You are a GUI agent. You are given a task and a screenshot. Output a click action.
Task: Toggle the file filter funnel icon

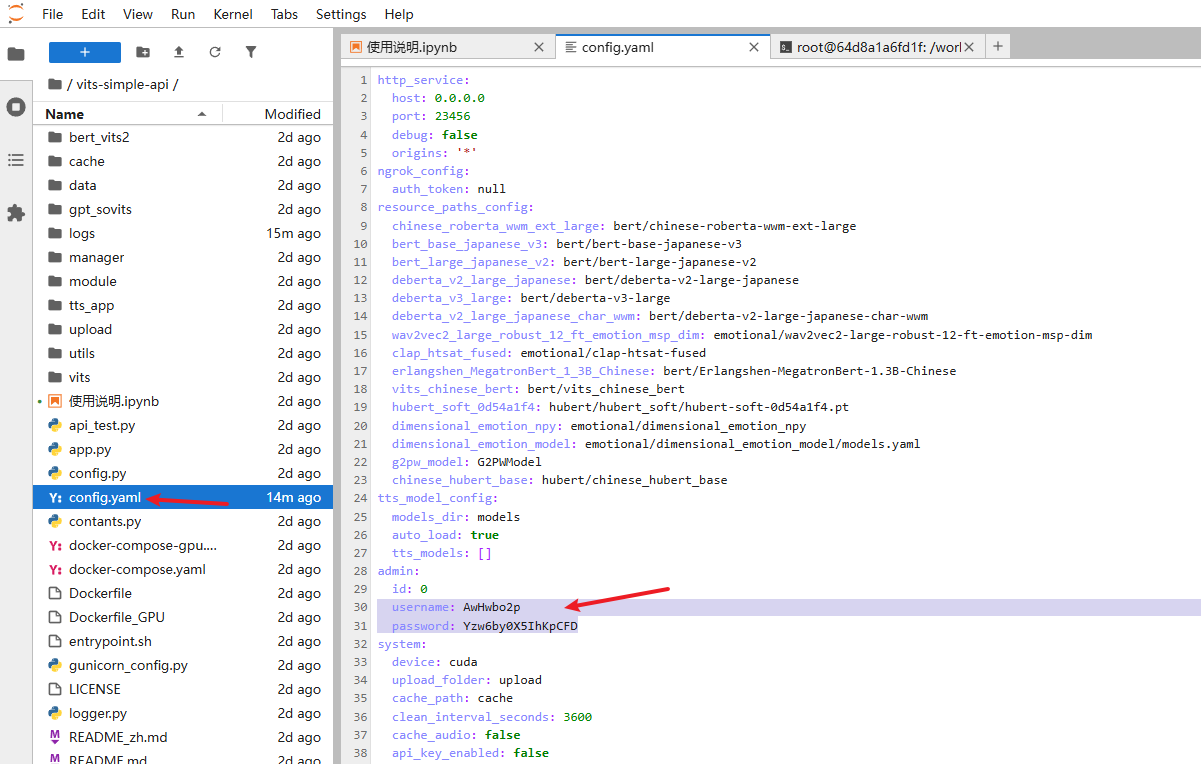[x=251, y=52]
